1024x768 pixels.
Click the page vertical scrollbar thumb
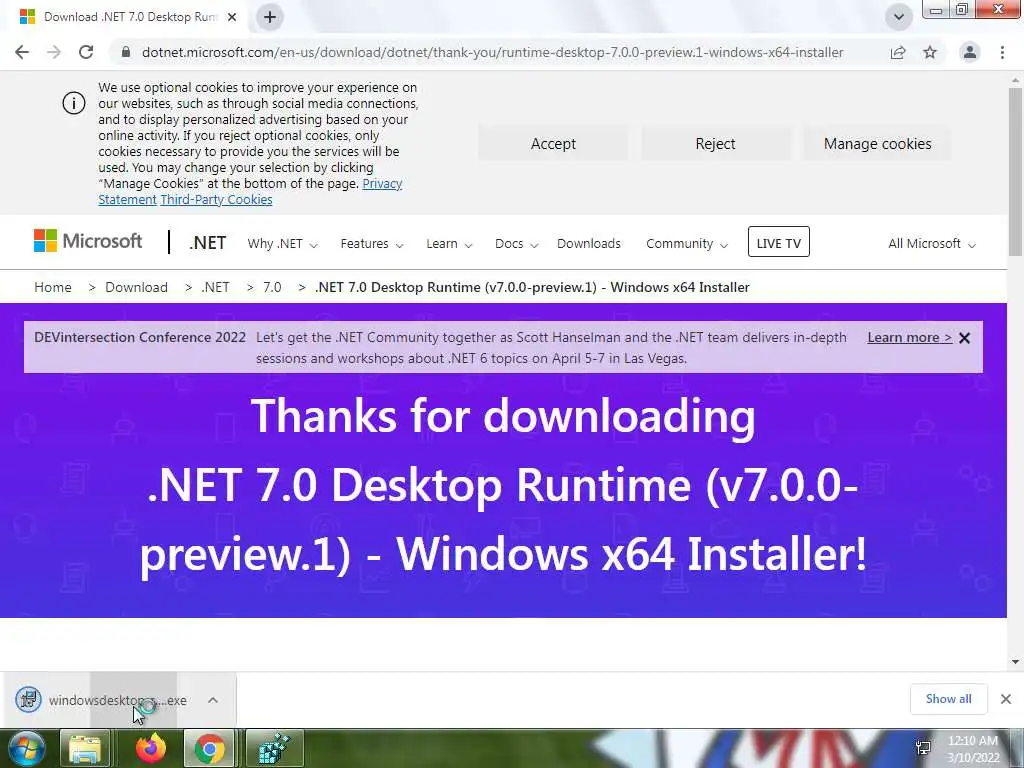pyautogui.click(x=1015, y=172)
